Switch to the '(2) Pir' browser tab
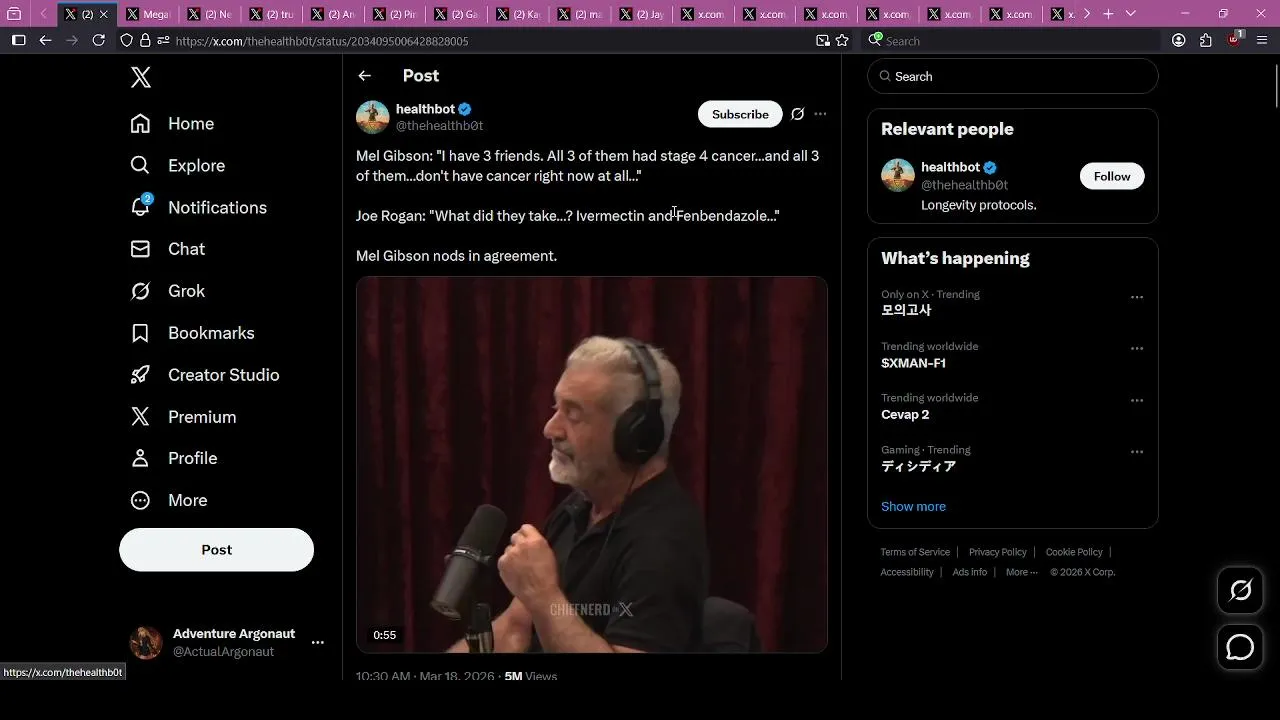This screenshot has width=1280, height=720. pos(395,14)
